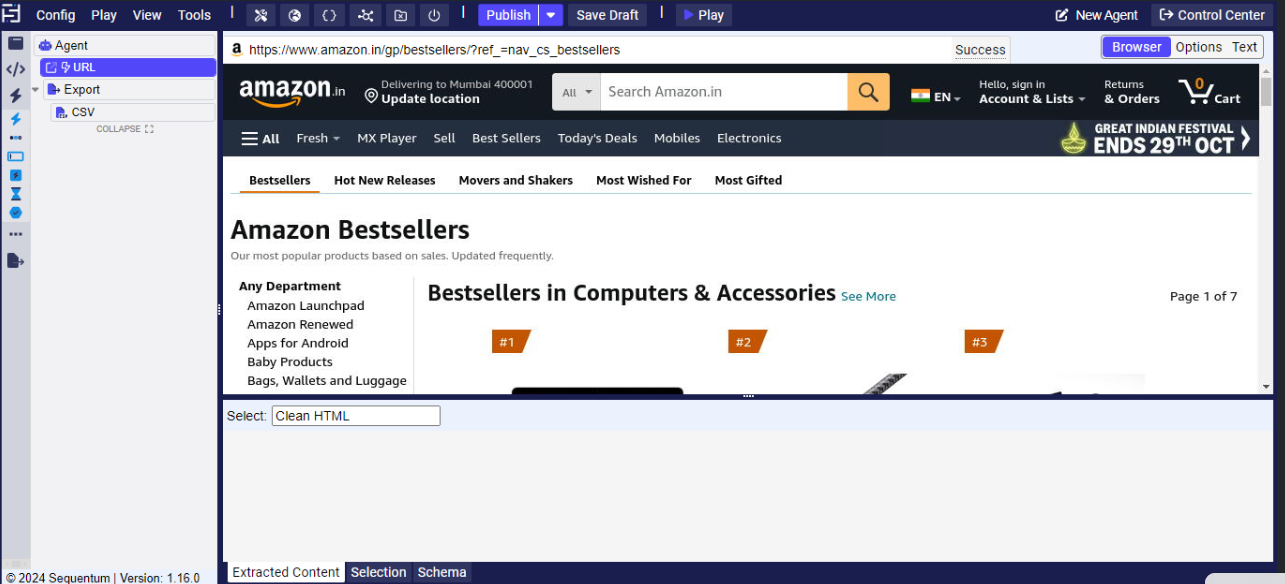Collapse the Export tree node arrow

[36, 90]
